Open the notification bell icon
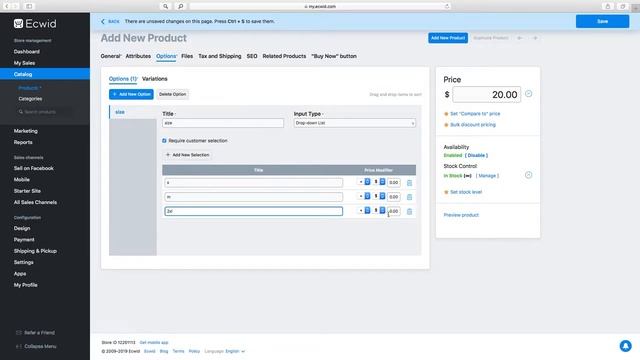The width and height of the screenshot is (640, 360). click(625, 346)
